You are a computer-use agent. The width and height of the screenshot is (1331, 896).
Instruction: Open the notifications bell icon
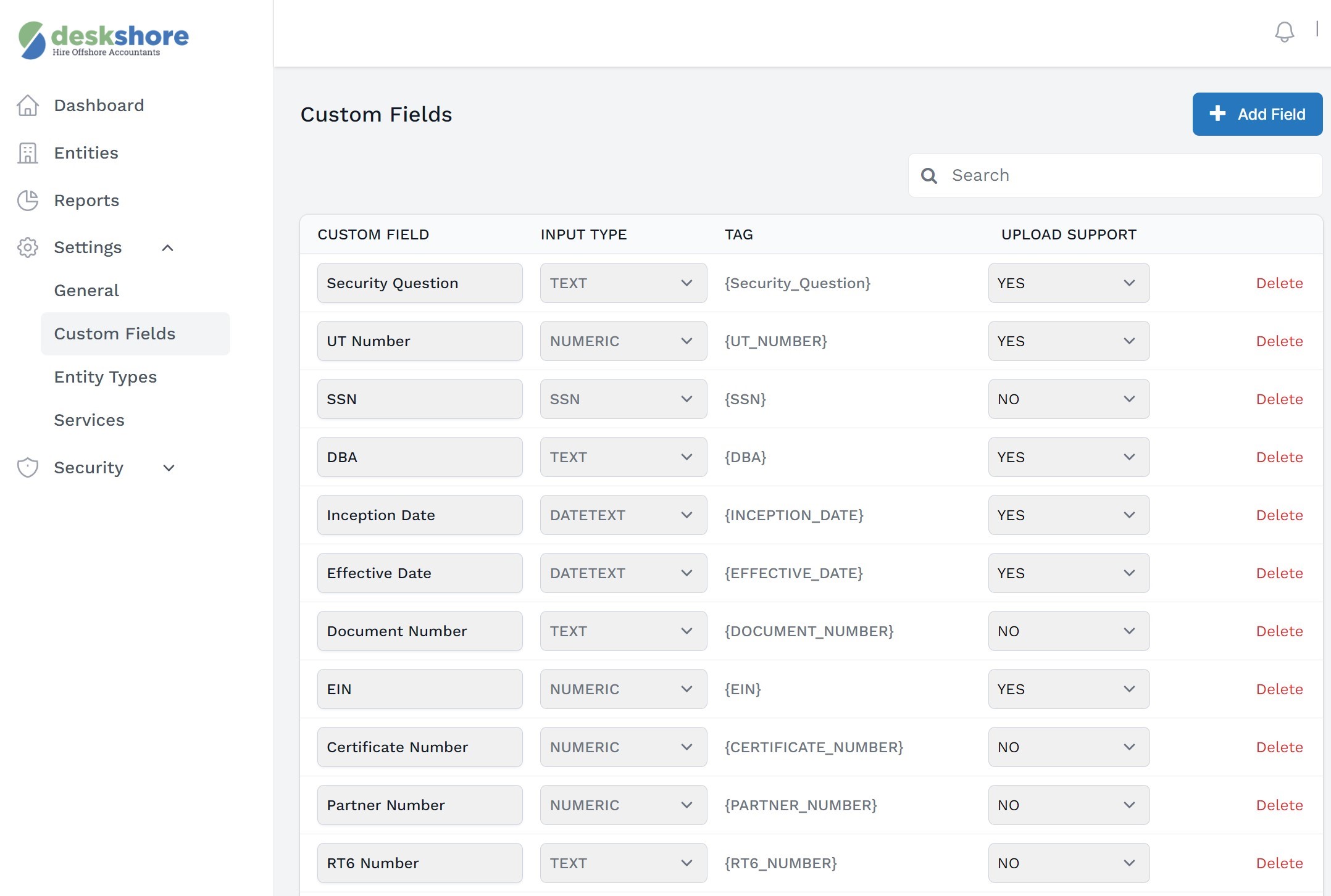(x=1284, y=32)
